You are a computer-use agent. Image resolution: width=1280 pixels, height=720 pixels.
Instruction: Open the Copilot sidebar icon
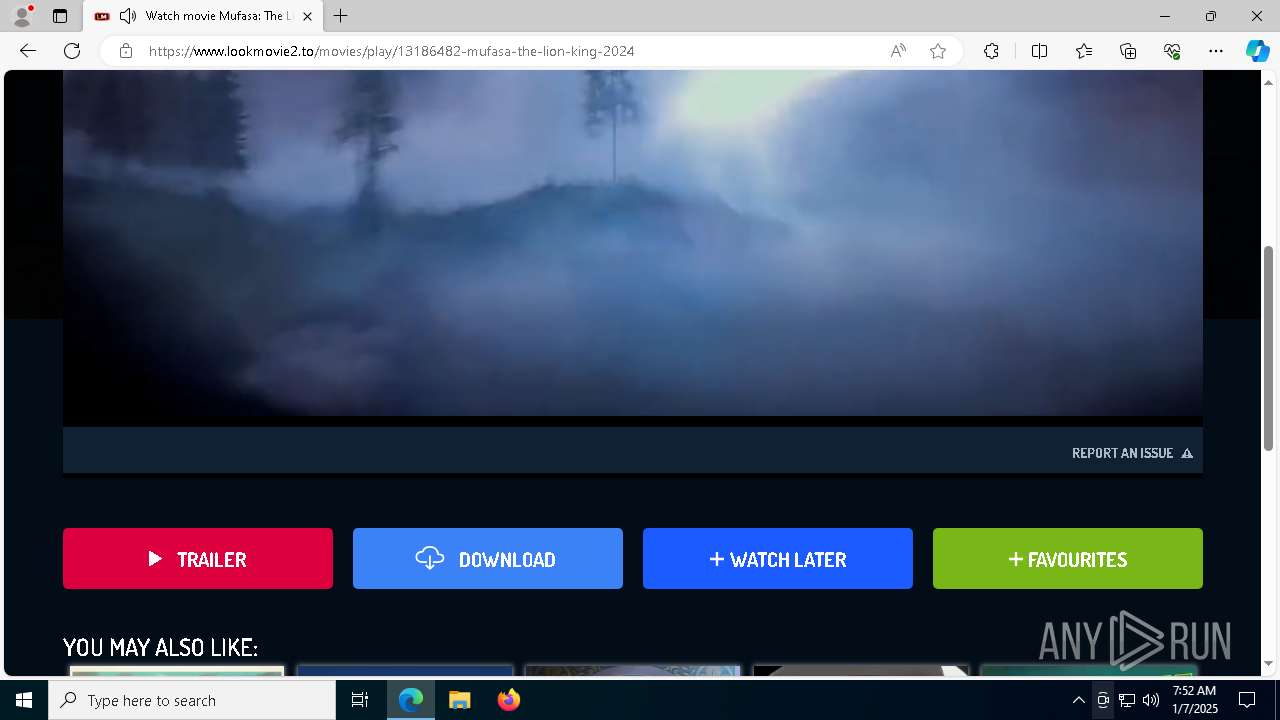pos(1257,51)
